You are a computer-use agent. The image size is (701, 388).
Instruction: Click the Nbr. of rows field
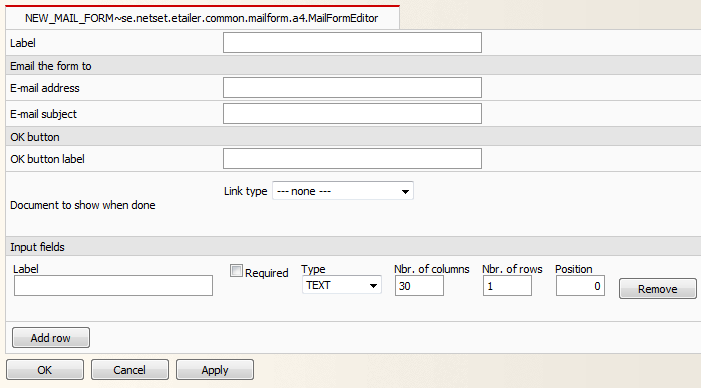pos(507,286)
